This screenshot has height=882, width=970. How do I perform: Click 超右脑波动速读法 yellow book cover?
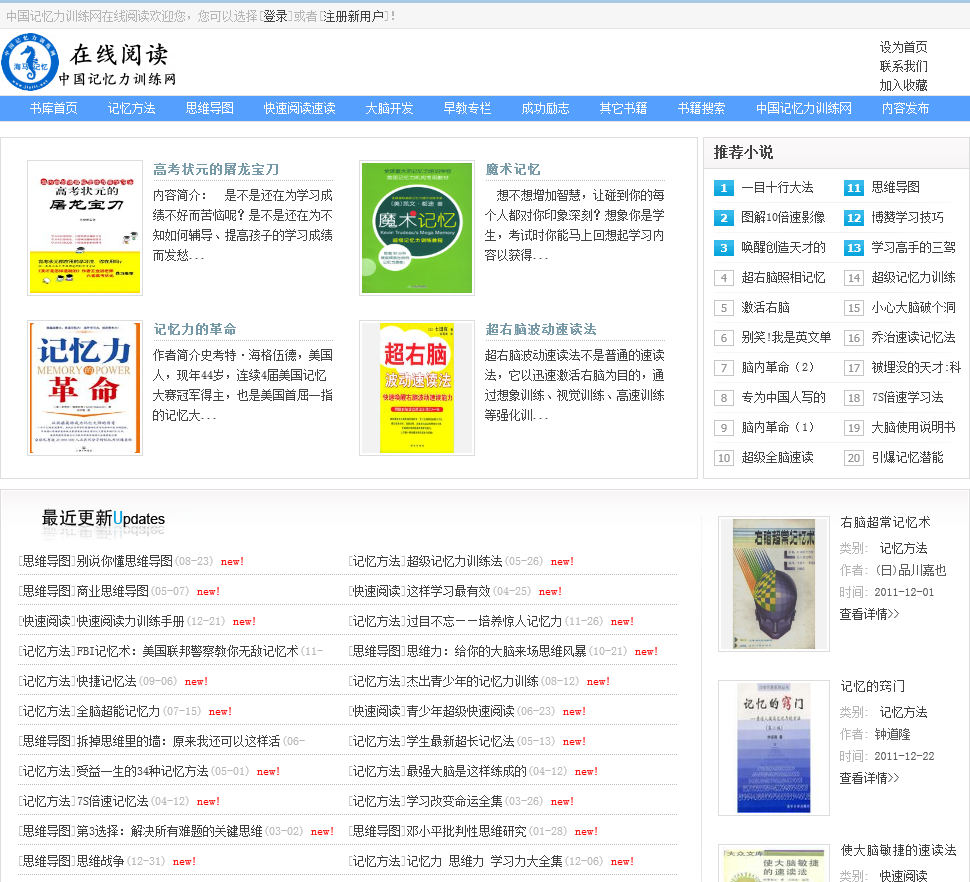pos(417,388)
